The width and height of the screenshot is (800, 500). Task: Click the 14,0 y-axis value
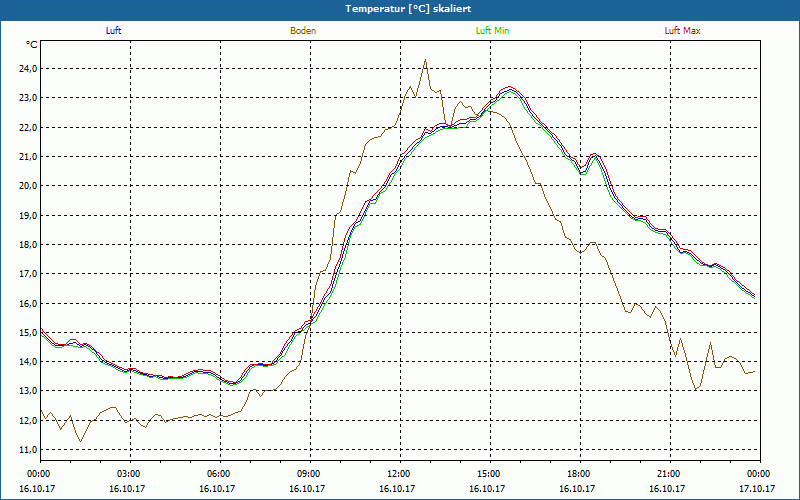pyautogui.click(x=29, y=362)
